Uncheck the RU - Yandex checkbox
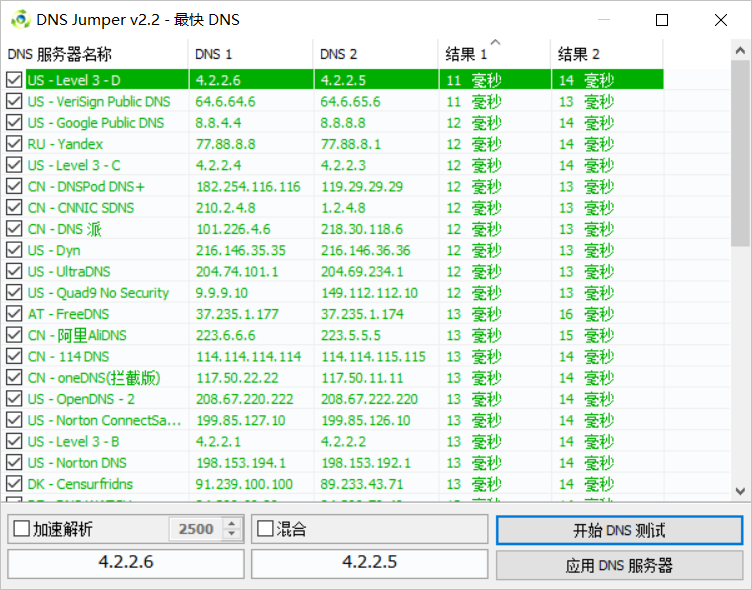This screenshot has width=752, height=590. point(14,143)
